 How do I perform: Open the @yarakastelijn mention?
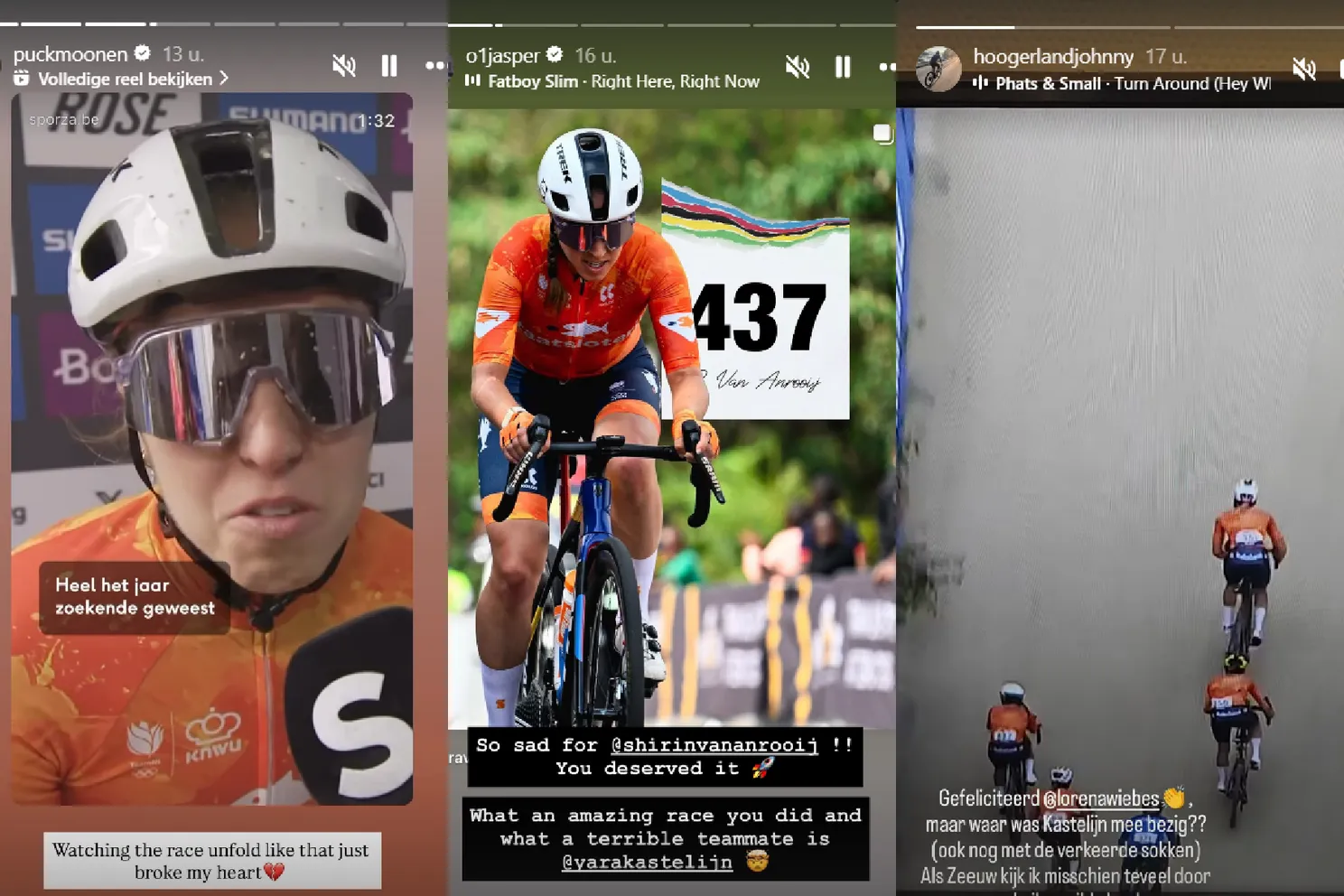(x=647, y=863)
